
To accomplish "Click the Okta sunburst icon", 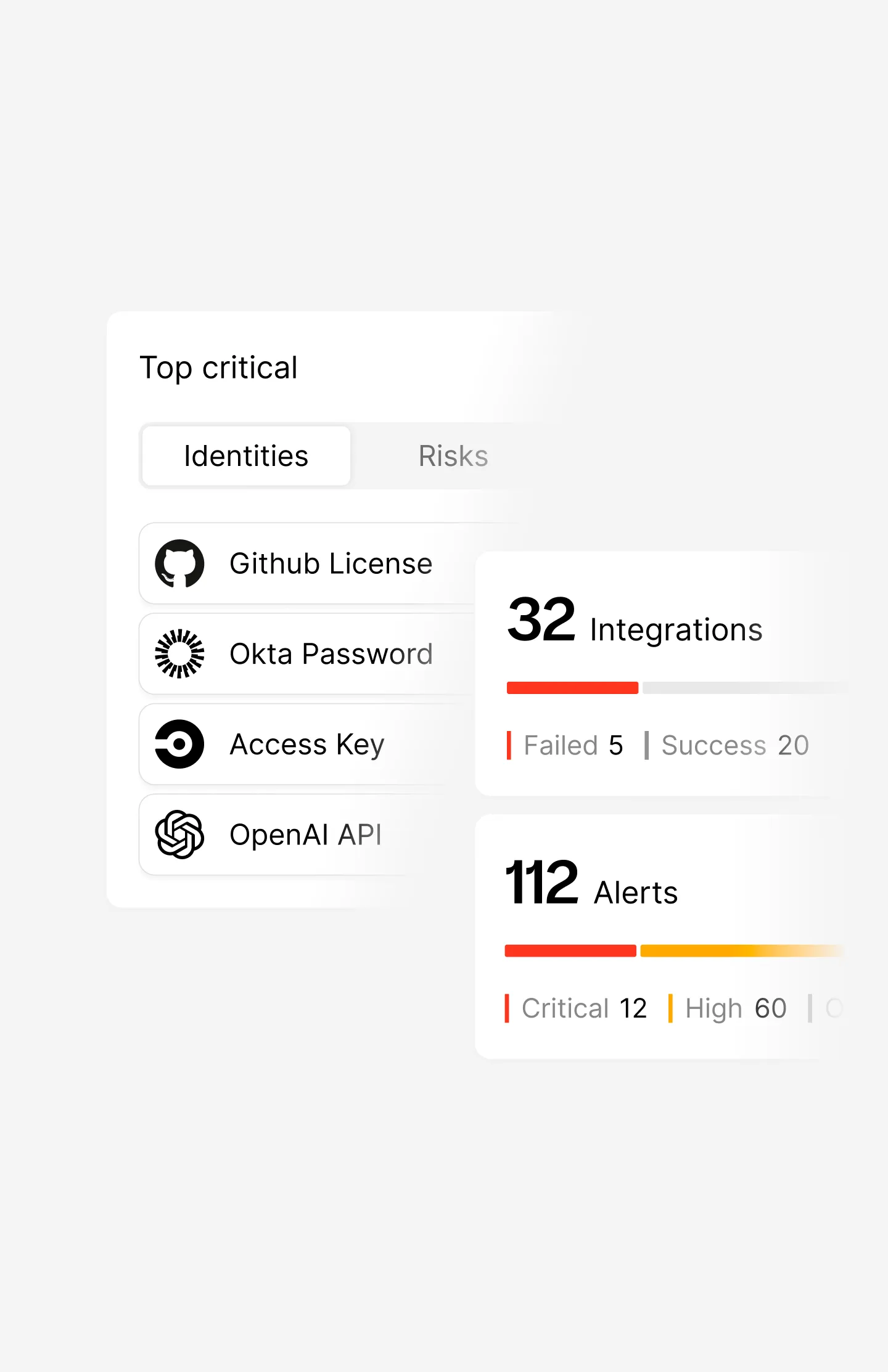I will (x=179, y=653).
